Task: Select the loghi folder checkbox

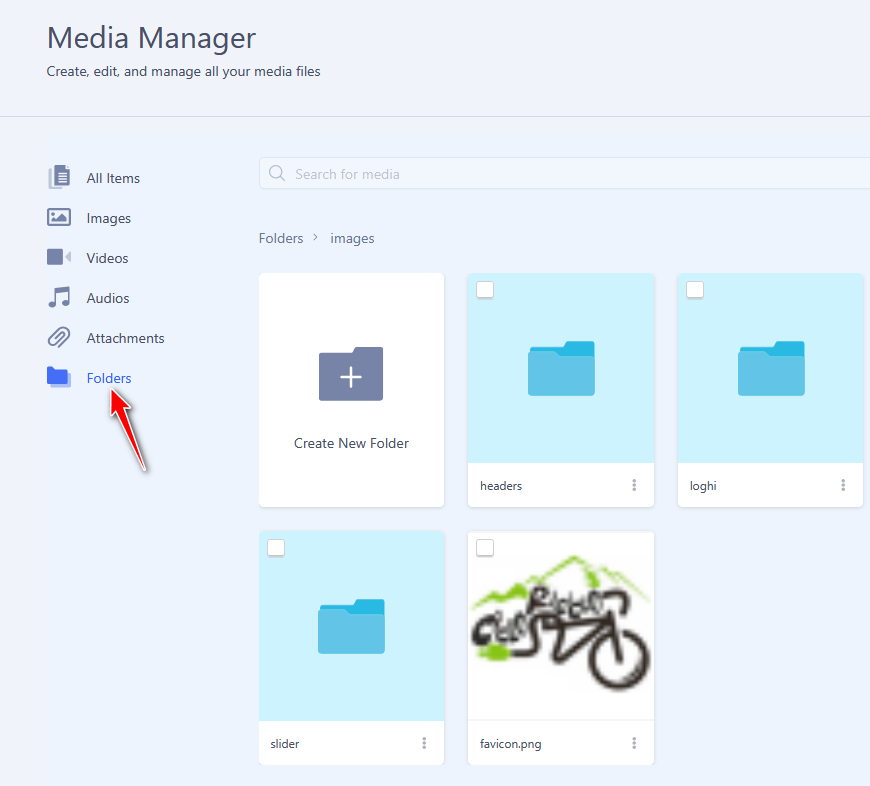Action: click(x=695, y=290)
